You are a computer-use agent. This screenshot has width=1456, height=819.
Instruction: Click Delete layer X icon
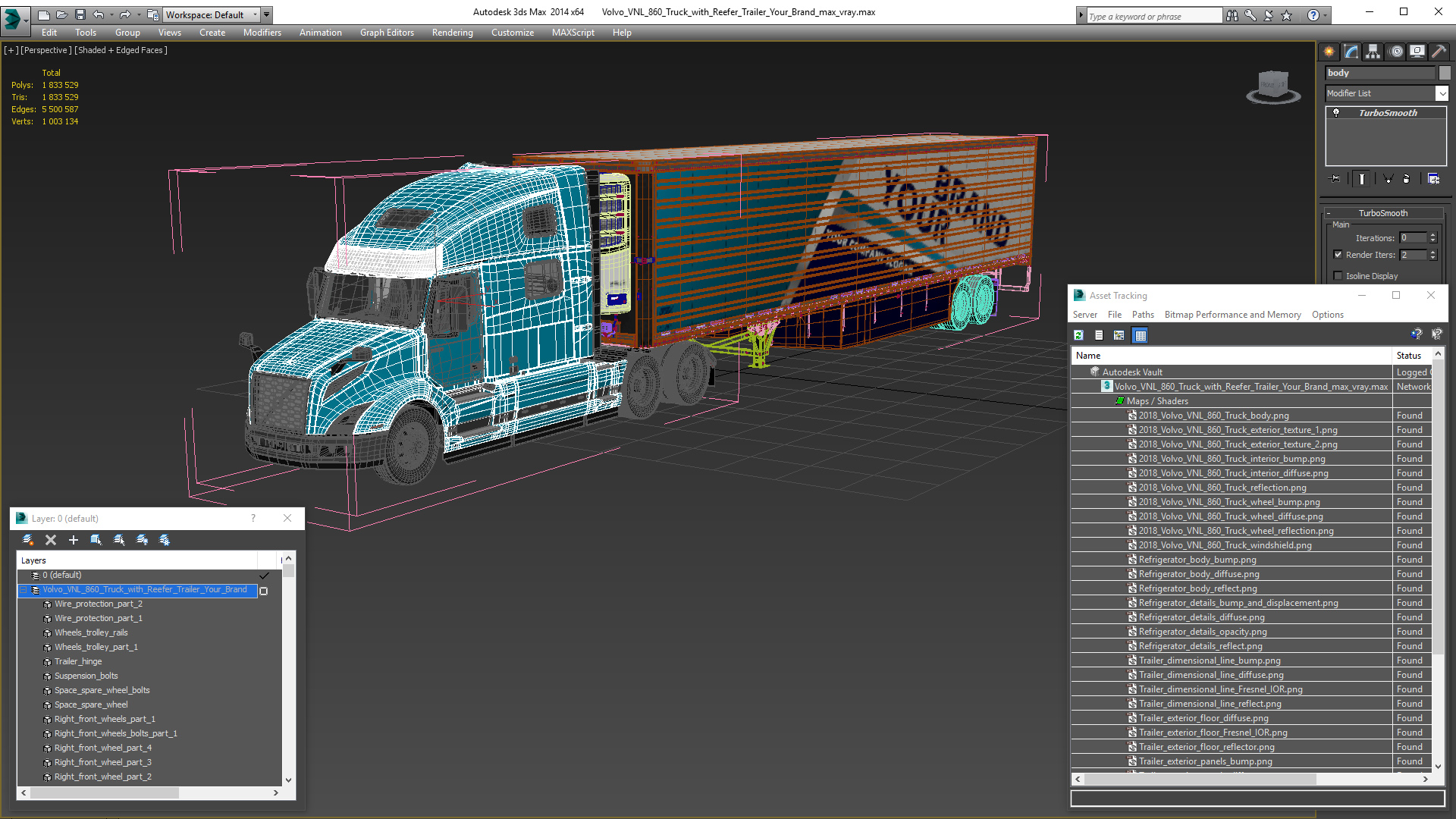[x=51, y=540]
